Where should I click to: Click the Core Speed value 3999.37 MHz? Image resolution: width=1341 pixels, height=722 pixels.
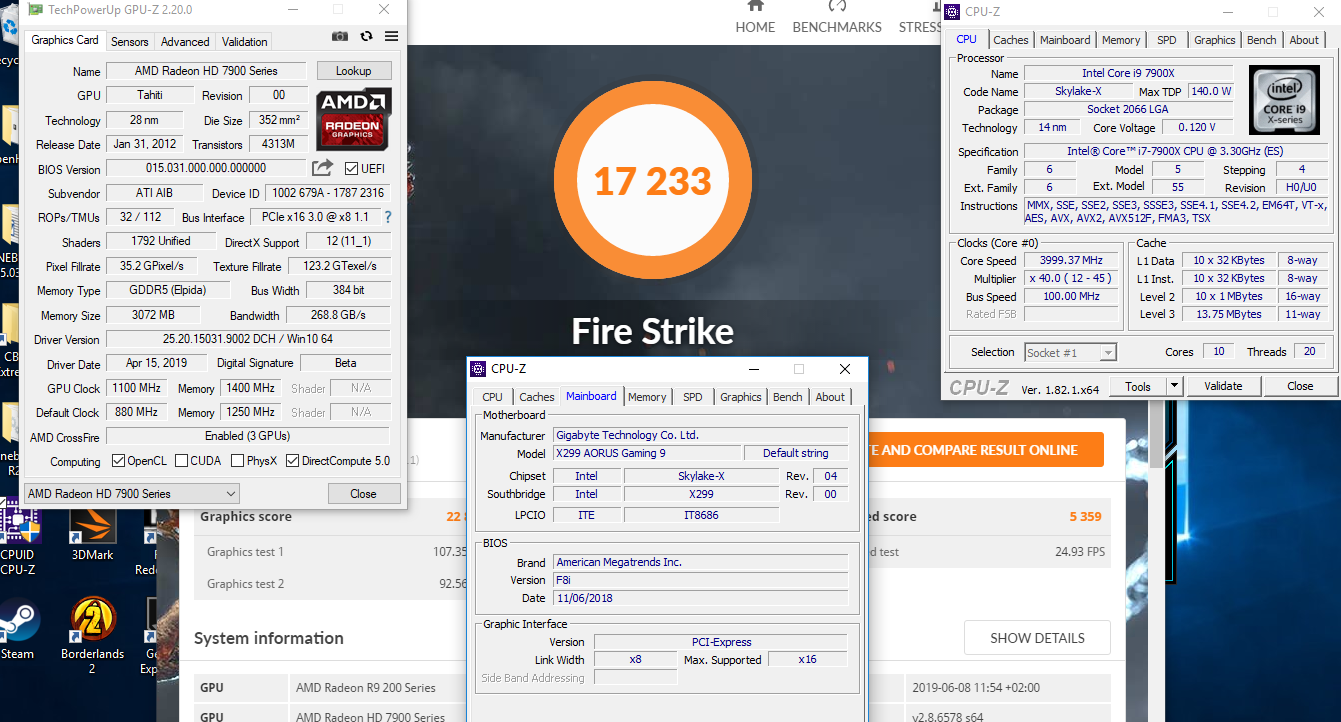tap(1070, 260)
